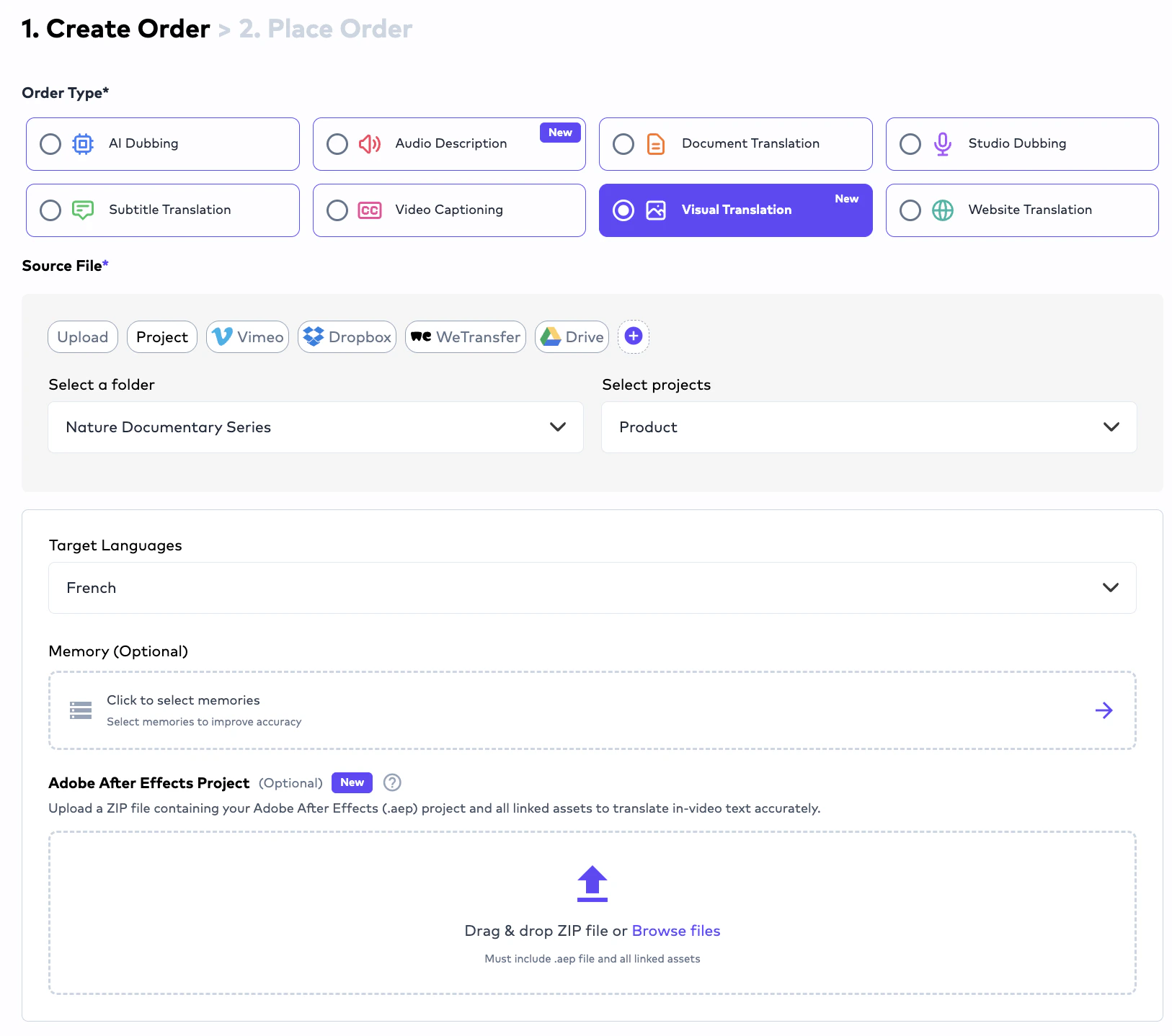Expand target languages via its chevron
1172x1036 pixels.
pyautogui.click(x=1111, y=588)
